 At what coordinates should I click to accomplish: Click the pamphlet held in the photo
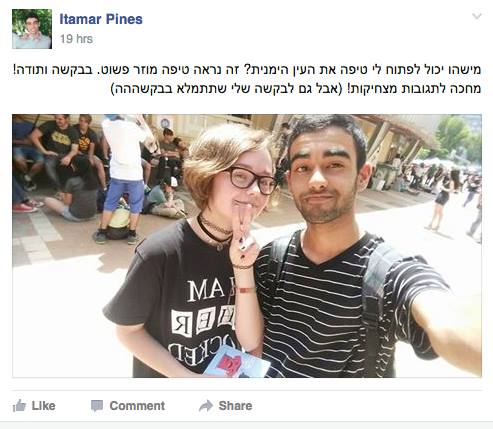point(237,363)
